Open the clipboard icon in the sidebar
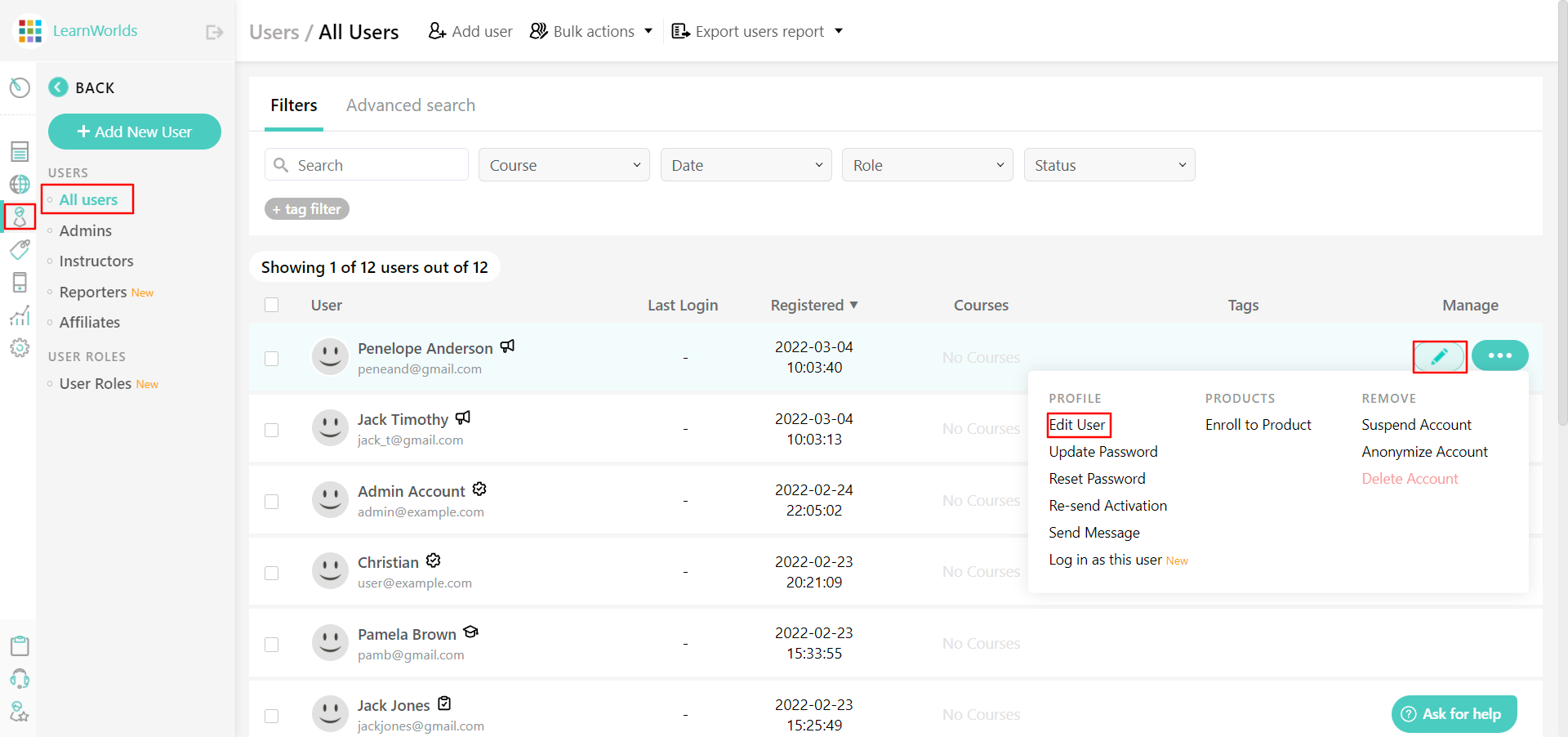The width and height of the screenshot is (1568, 737). coord(20,645)
